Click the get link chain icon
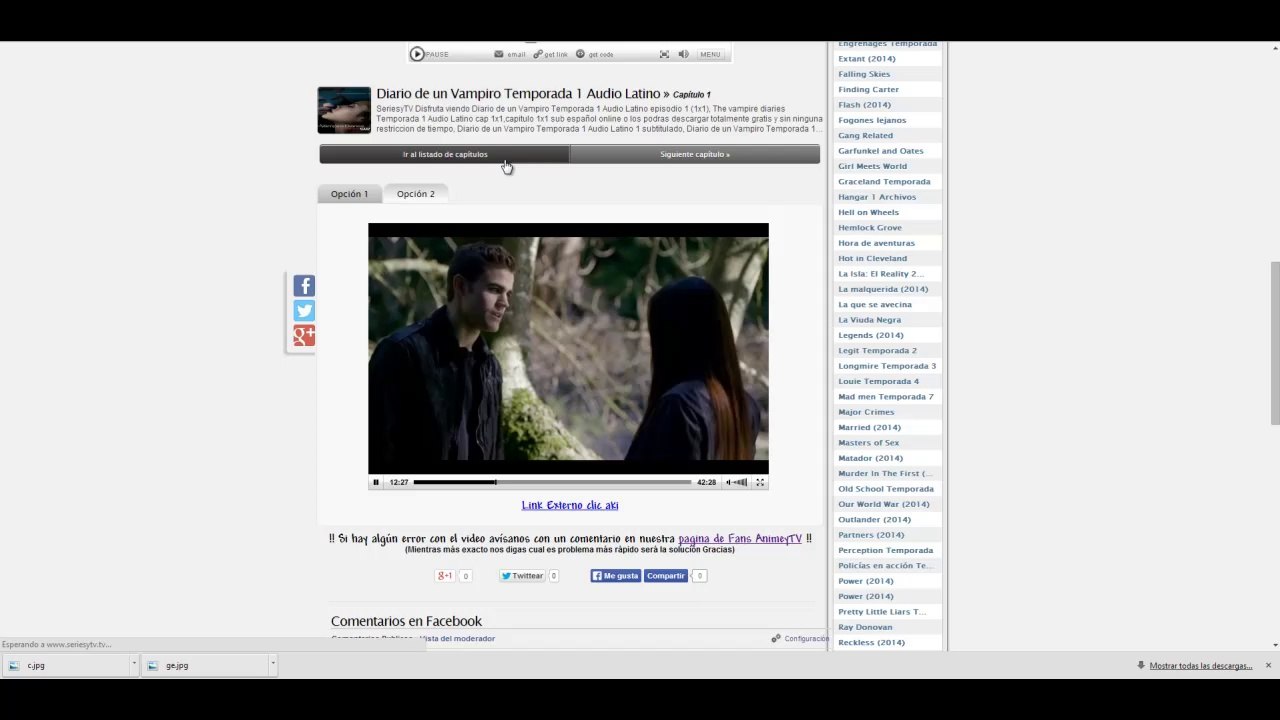The width and height of the screenshot is (1280, 720). click(538, 54)
